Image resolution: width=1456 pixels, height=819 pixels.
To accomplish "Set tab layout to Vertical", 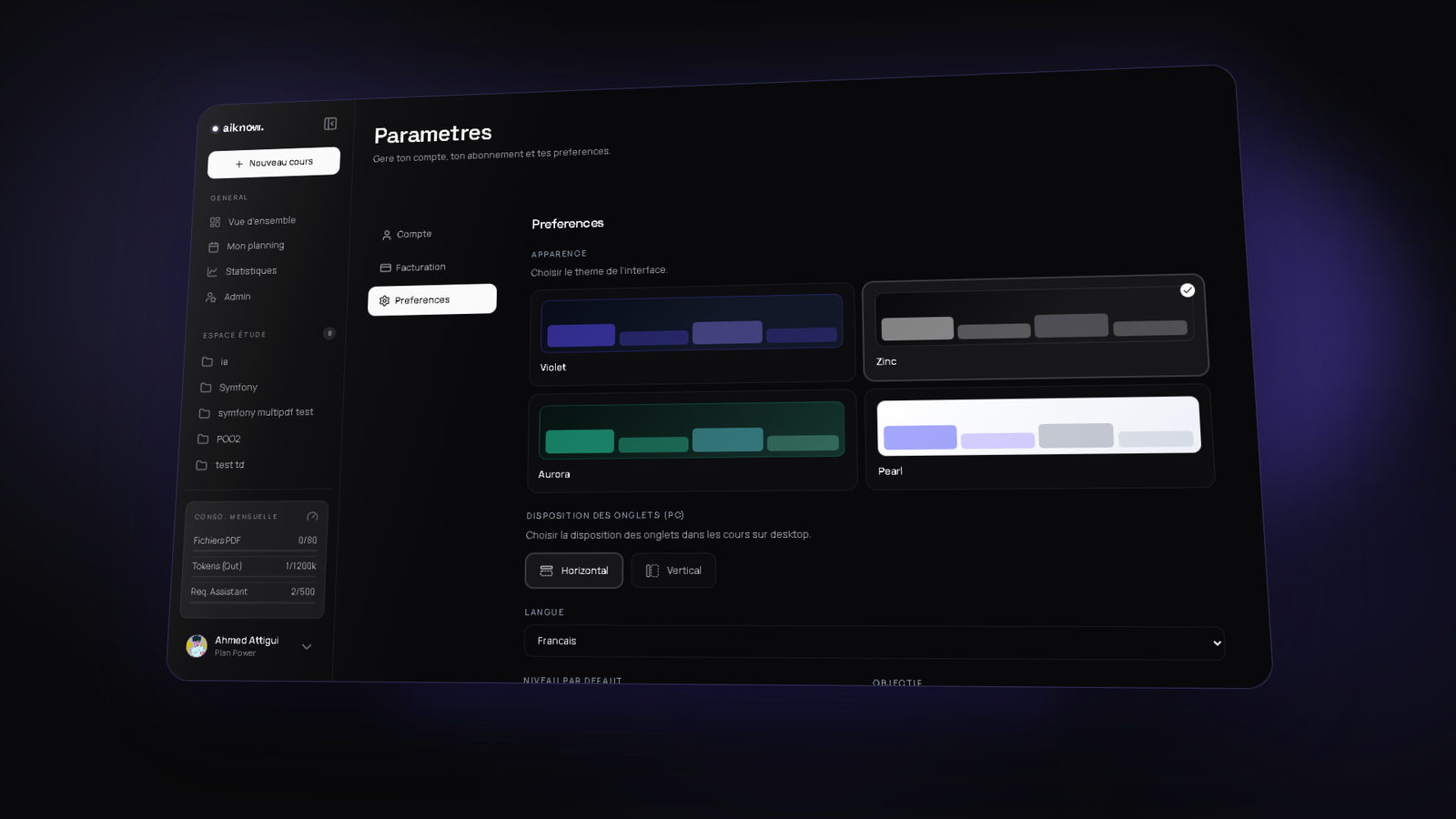I will 673,571.
